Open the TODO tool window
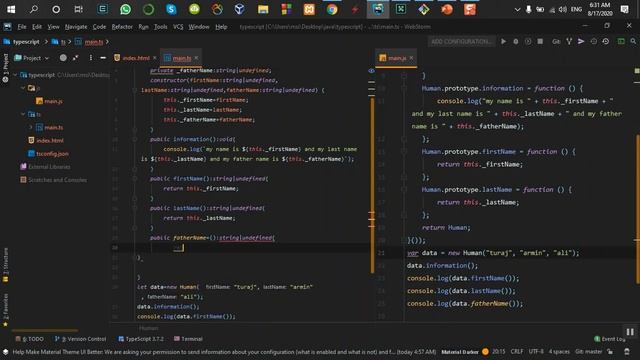This screenshot has width=640, height=360. tap(29, 339)
